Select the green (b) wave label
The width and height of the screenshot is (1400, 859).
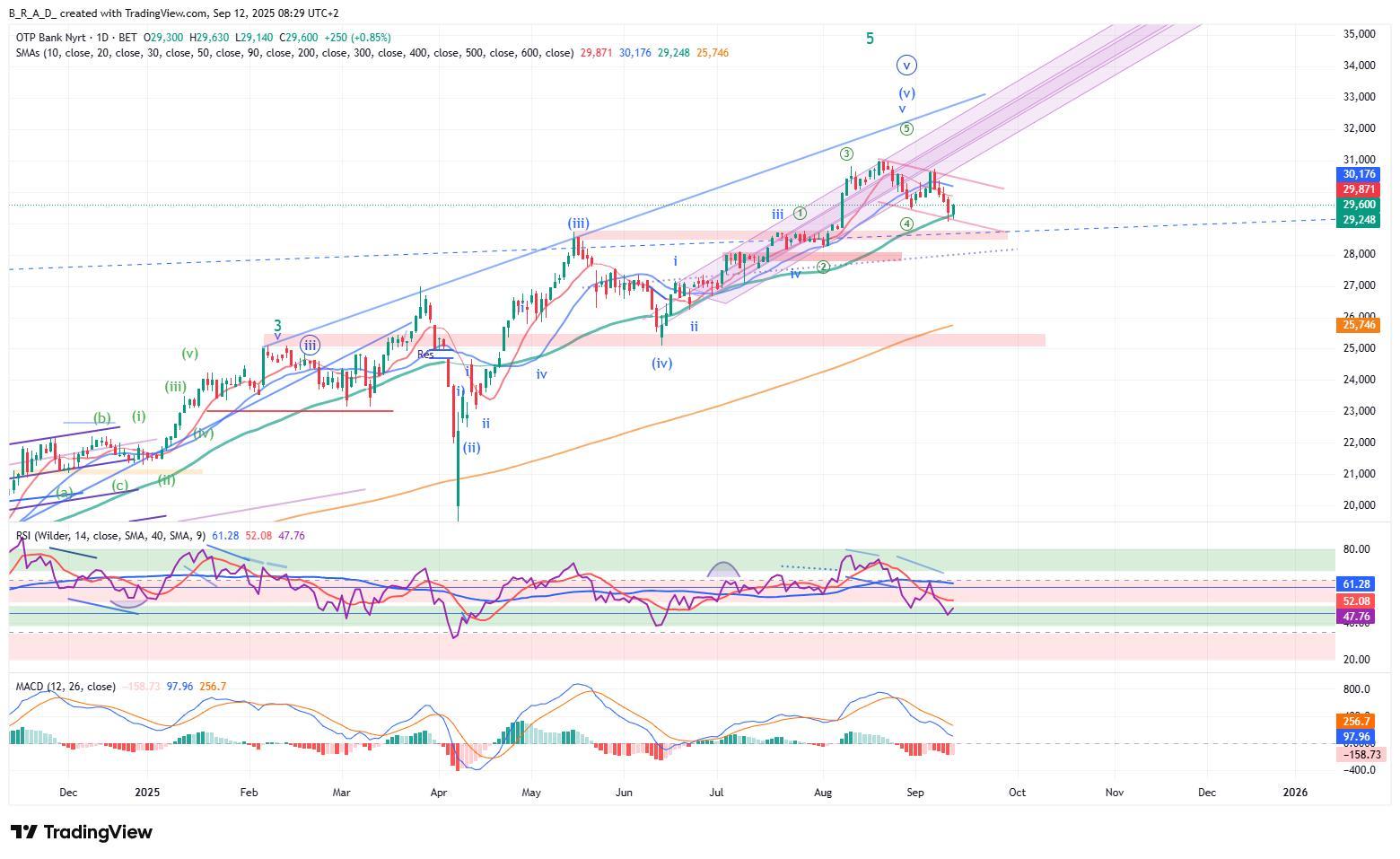(x=102, y=417)
